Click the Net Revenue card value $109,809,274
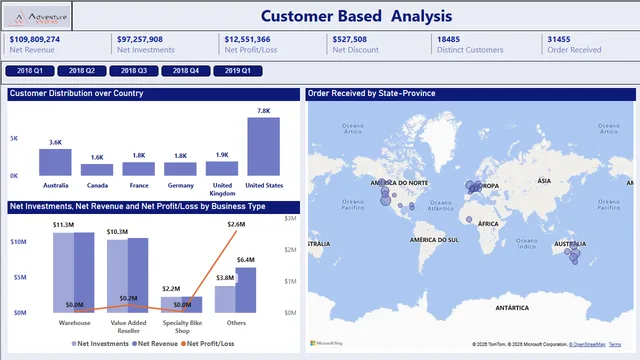 coord(35,39)
